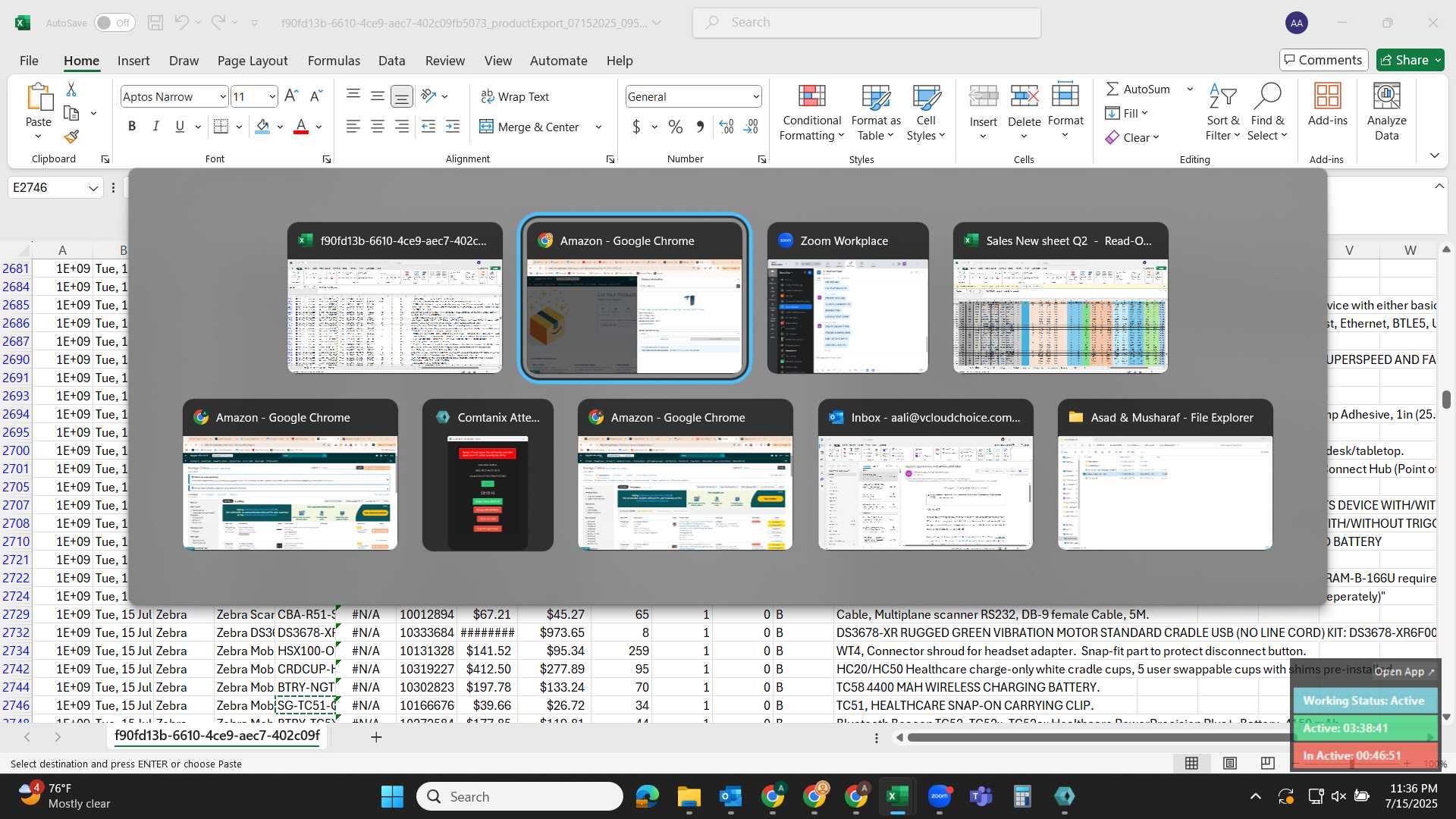
Task: Click AutoSum sigma button
Action: [x=1137, y=89]
